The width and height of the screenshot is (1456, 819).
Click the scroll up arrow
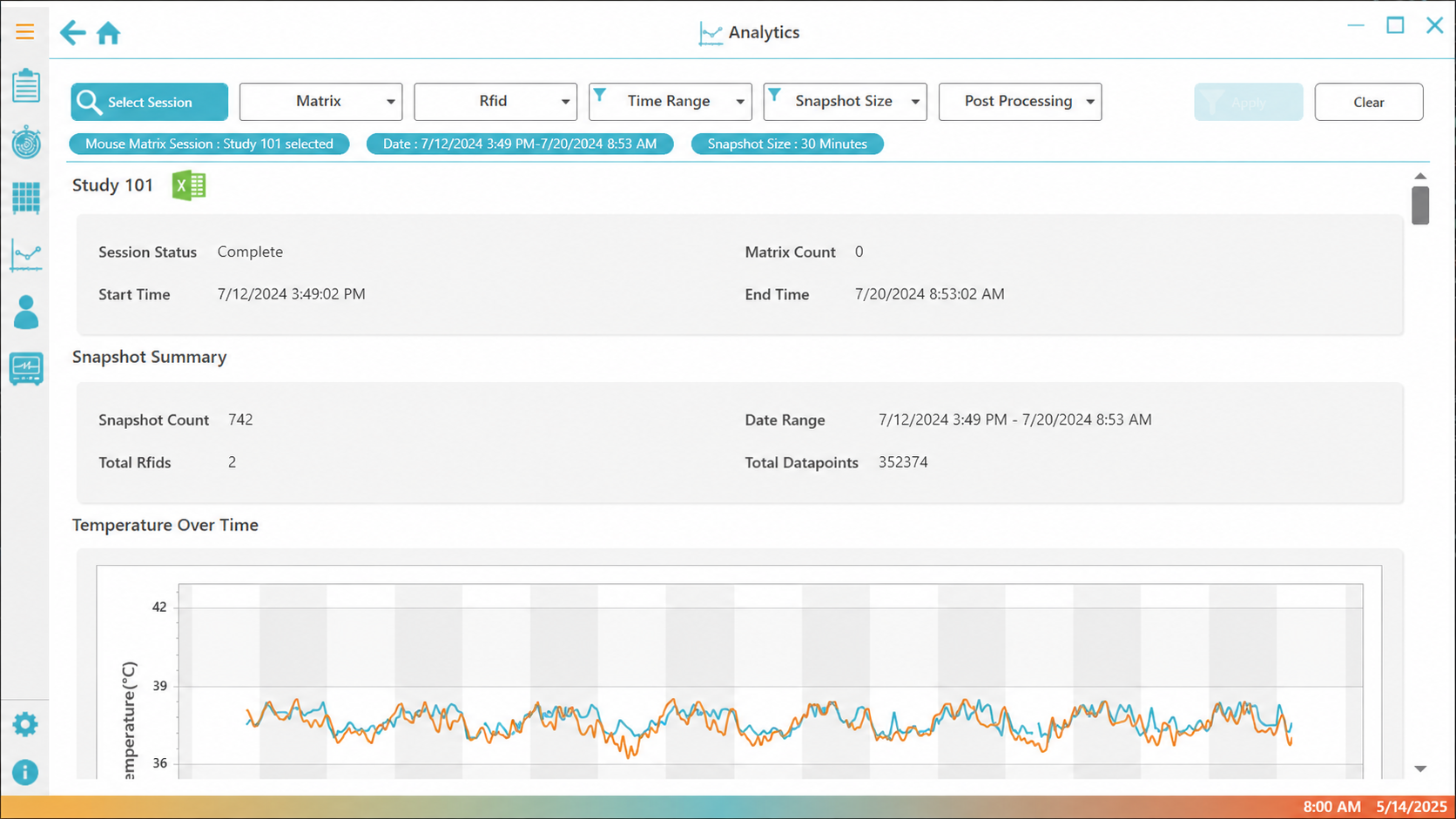click(1420, 176)
